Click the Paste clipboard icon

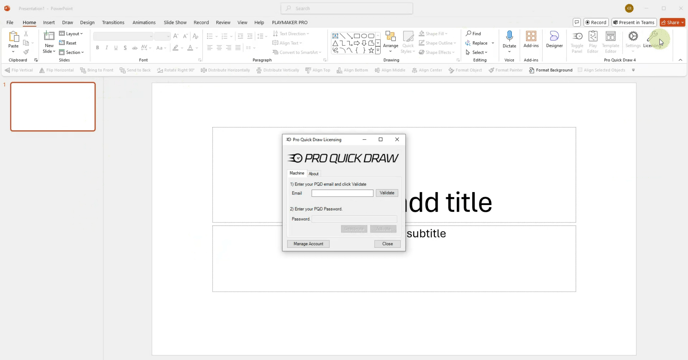[14, 37]
